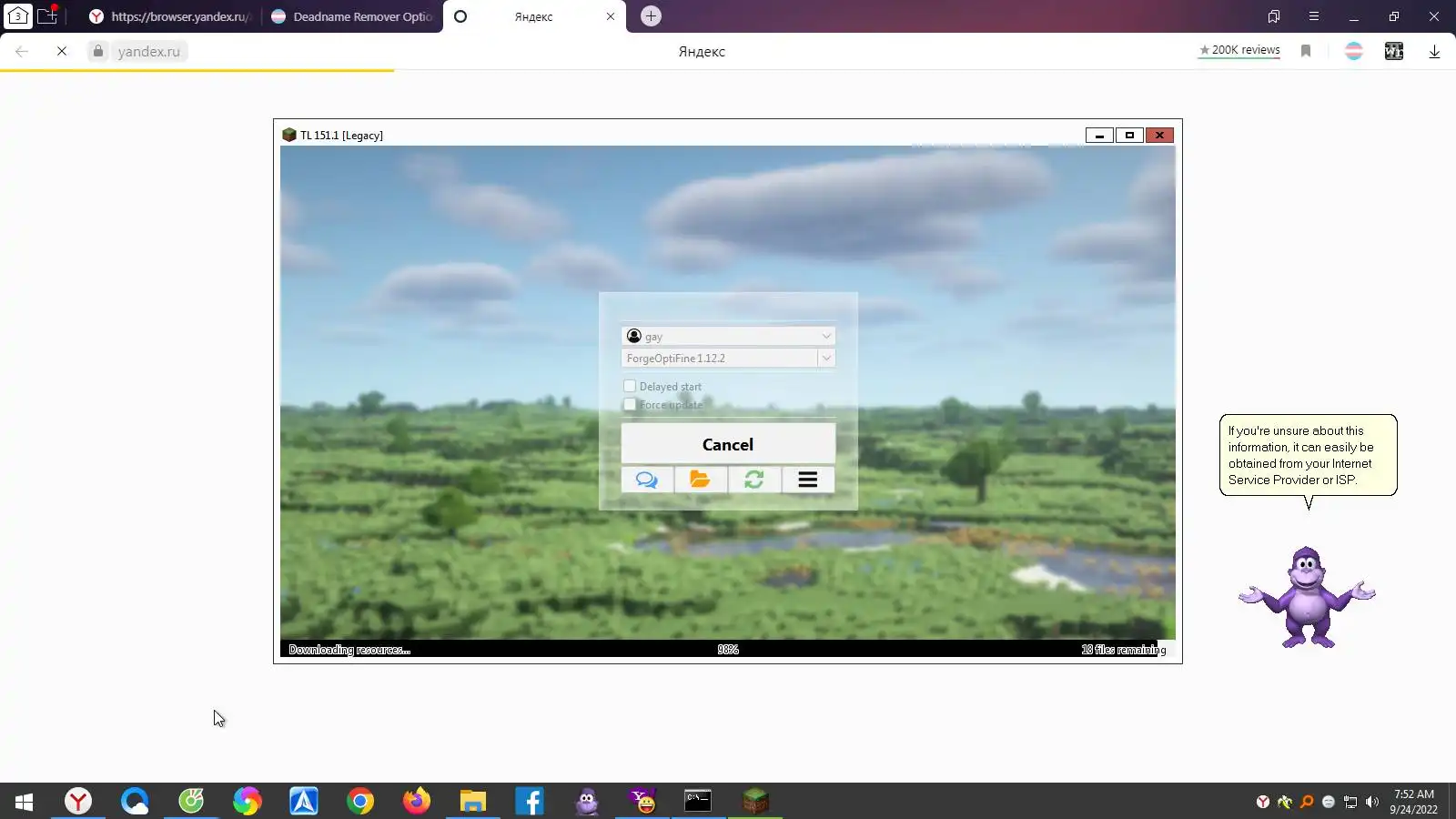Open the Yandex Browser main menu

(1314, 16)
